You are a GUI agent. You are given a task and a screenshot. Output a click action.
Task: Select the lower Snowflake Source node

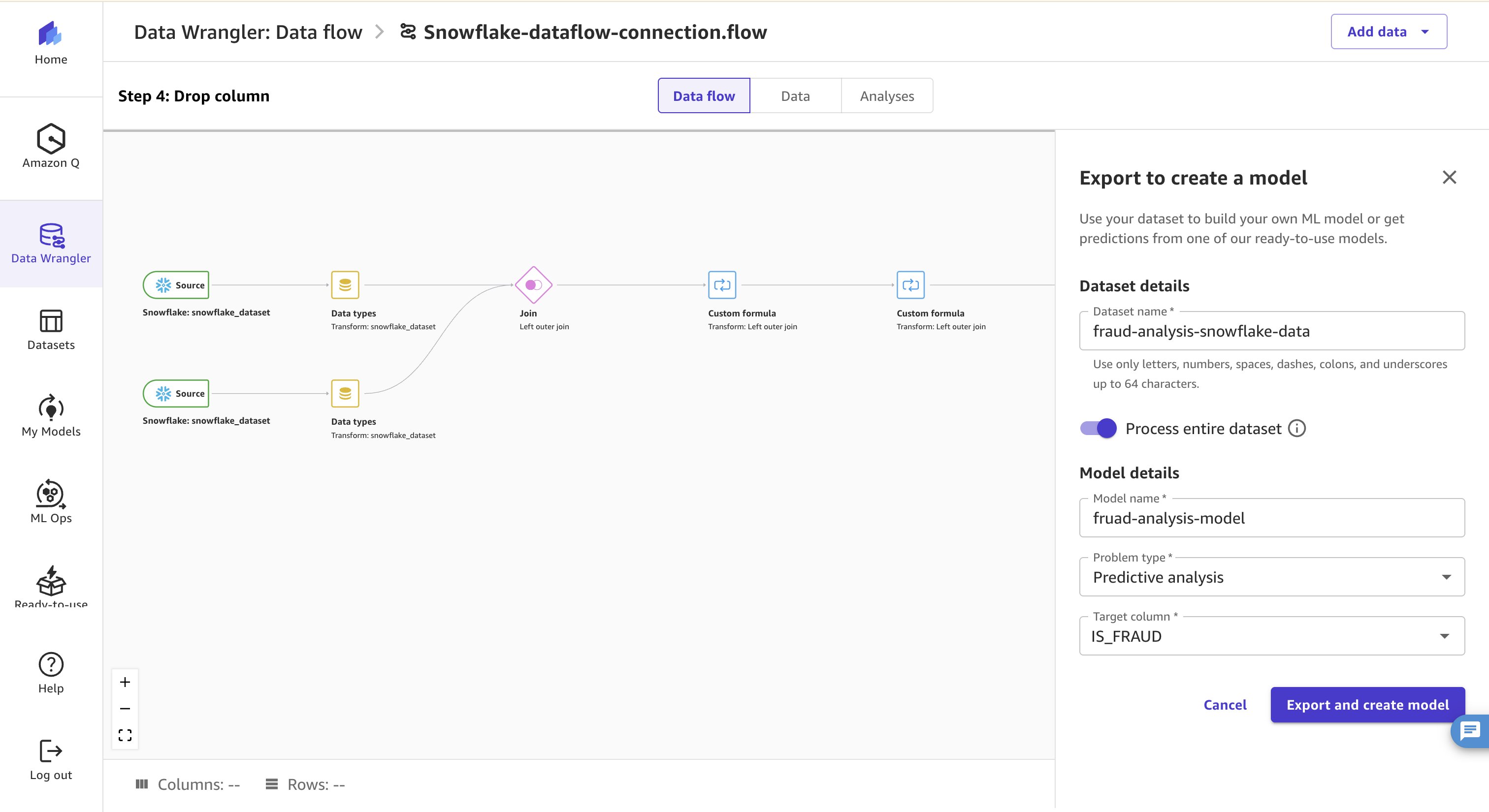[176, 393]
